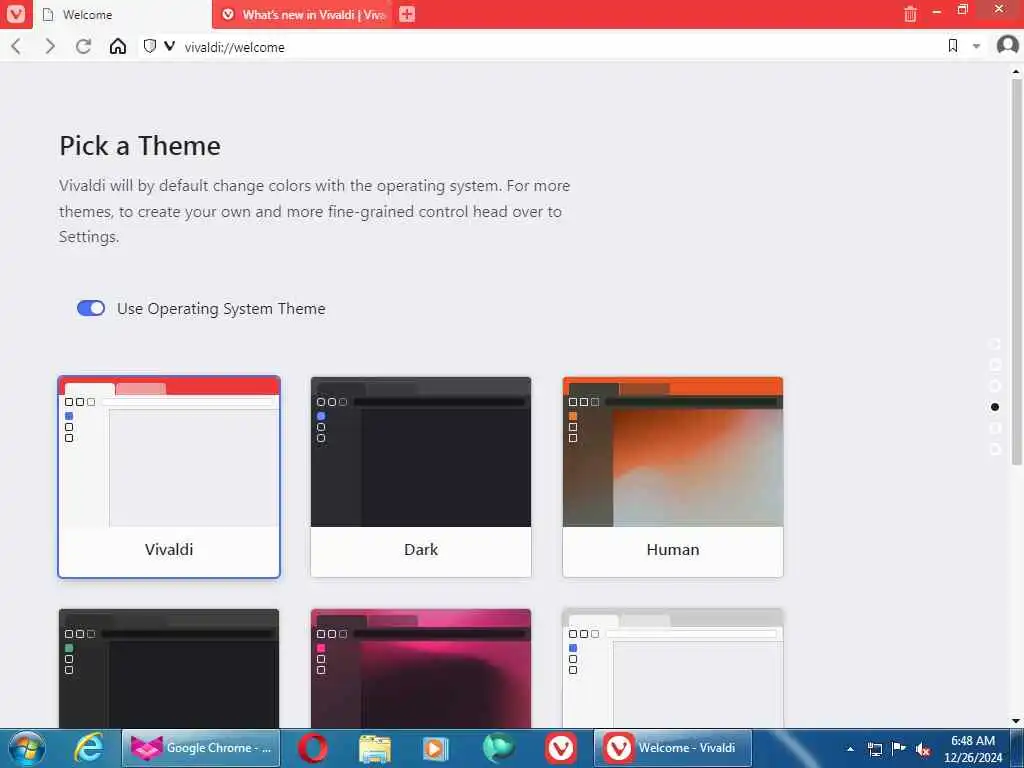Screen dimensions: 1024x768
Task: Open the network status tray icon
Action: coord(874,749)
